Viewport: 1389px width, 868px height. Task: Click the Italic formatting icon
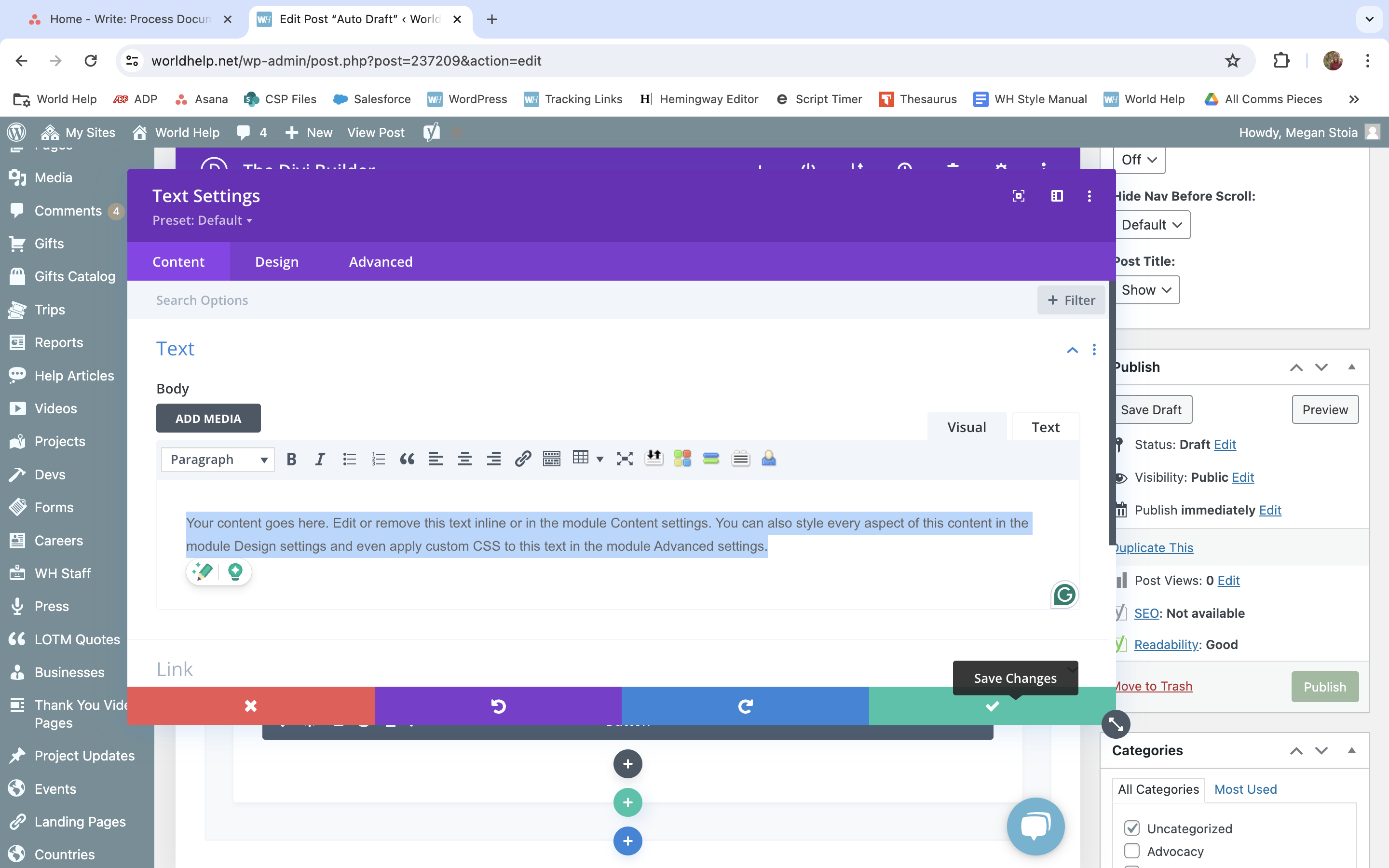tap(320, 459)
